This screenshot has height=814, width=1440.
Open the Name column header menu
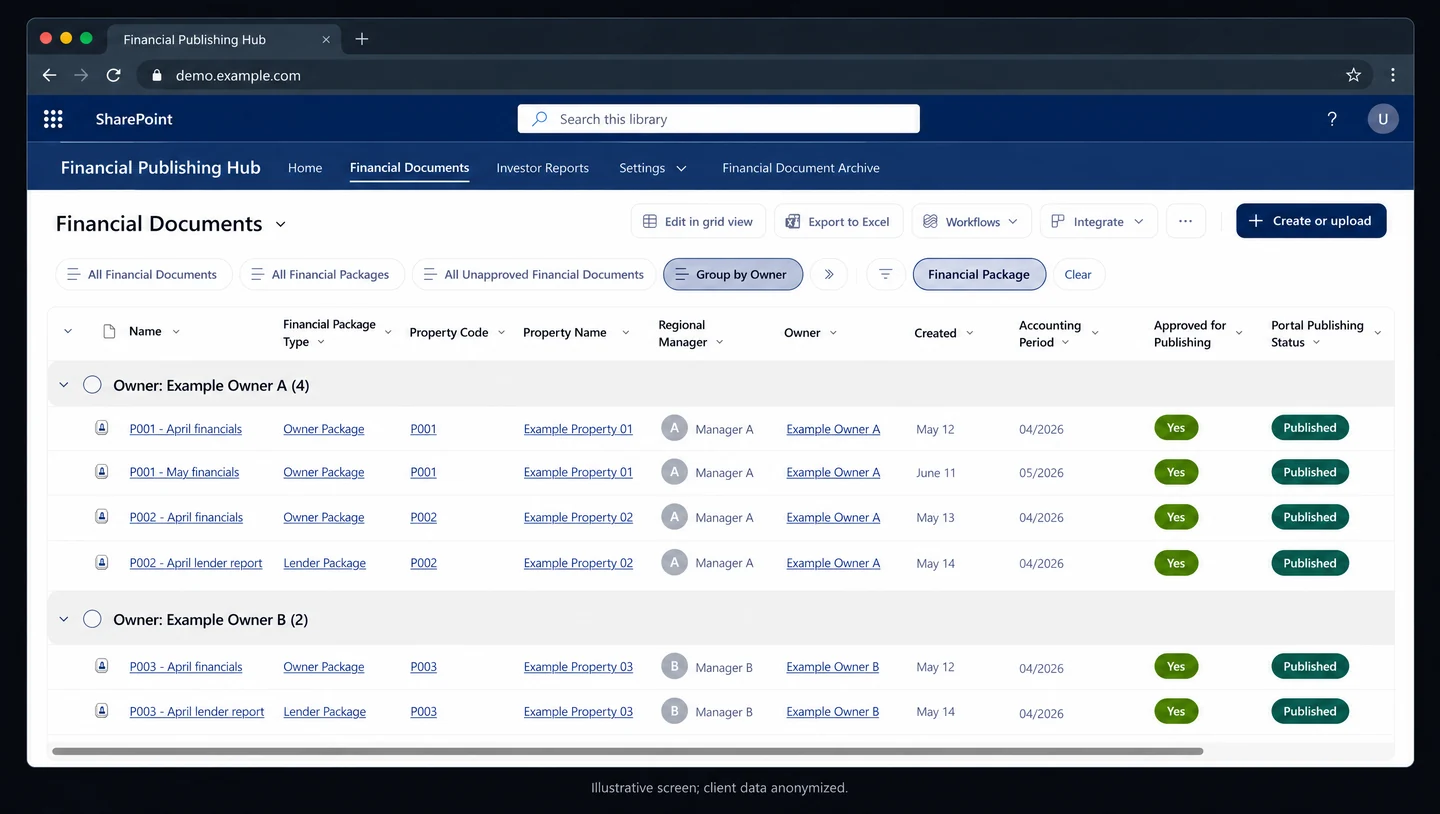176,332
